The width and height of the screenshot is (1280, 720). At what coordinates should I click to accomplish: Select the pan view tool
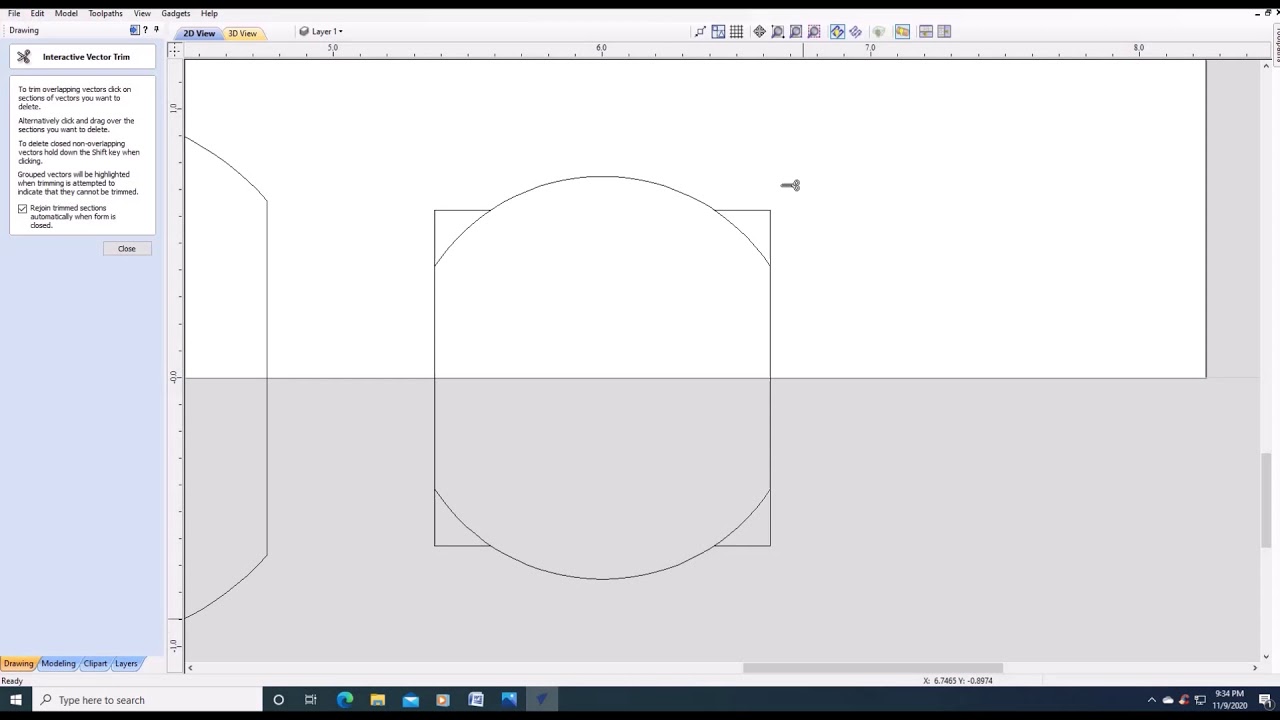click(x=759, y=32)
